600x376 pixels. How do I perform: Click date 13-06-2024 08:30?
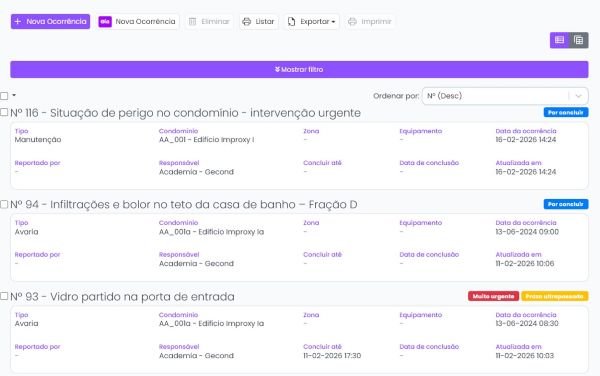(527, 324)
